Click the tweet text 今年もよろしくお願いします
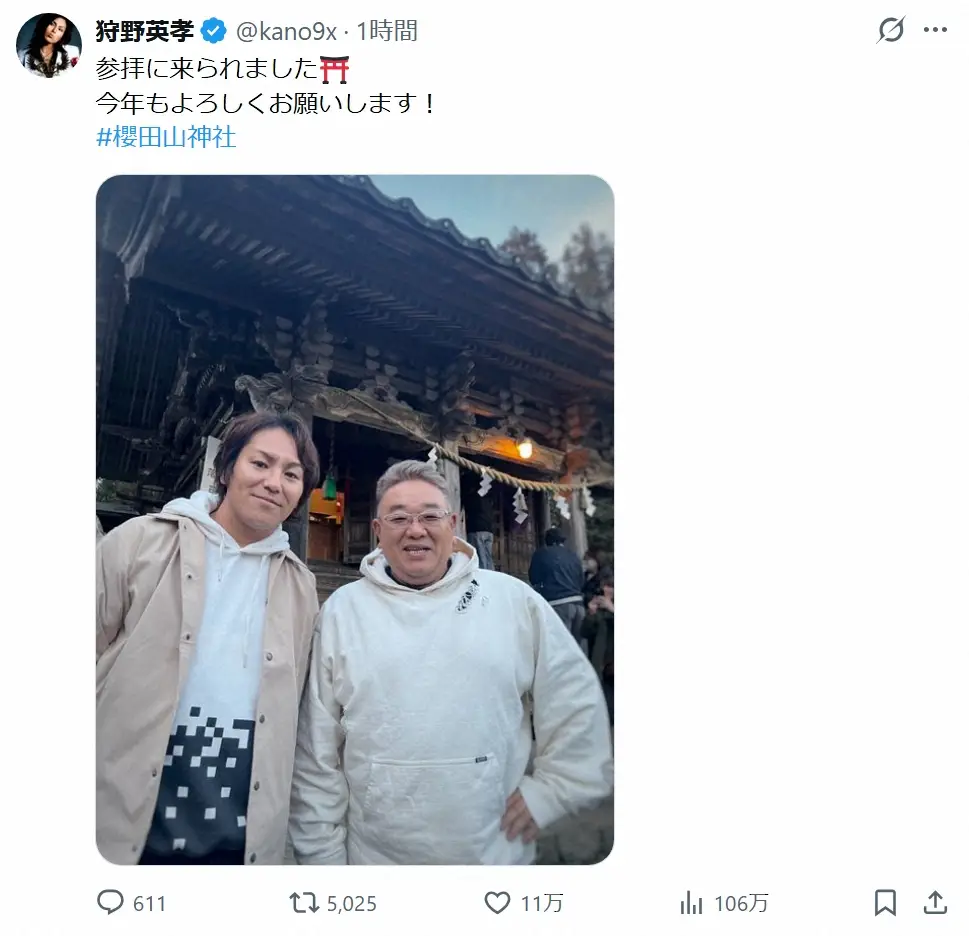 click(257, 103)
